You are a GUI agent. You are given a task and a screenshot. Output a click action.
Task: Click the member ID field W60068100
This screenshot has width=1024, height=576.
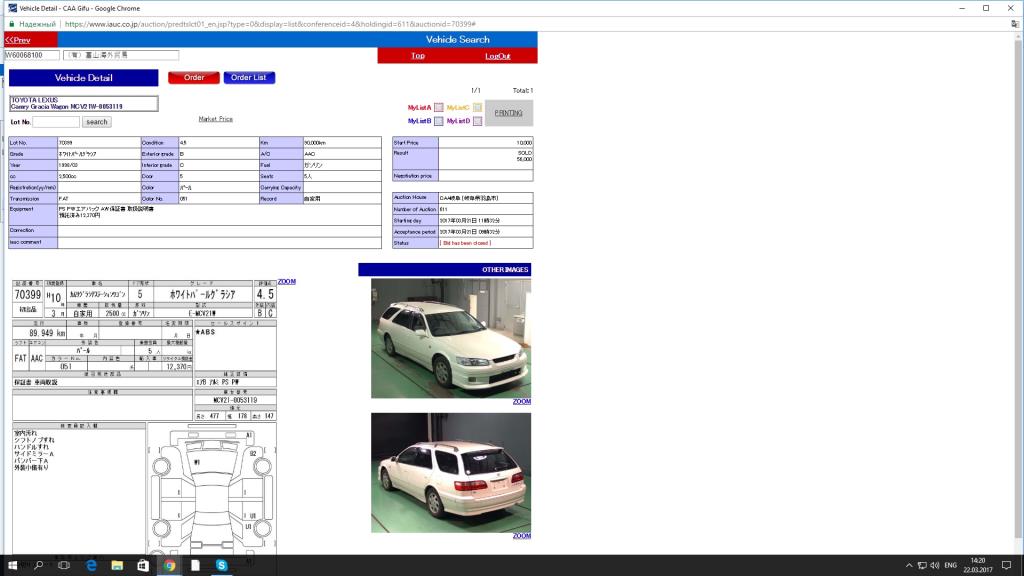pyautogui.click(x=32, y=56)
